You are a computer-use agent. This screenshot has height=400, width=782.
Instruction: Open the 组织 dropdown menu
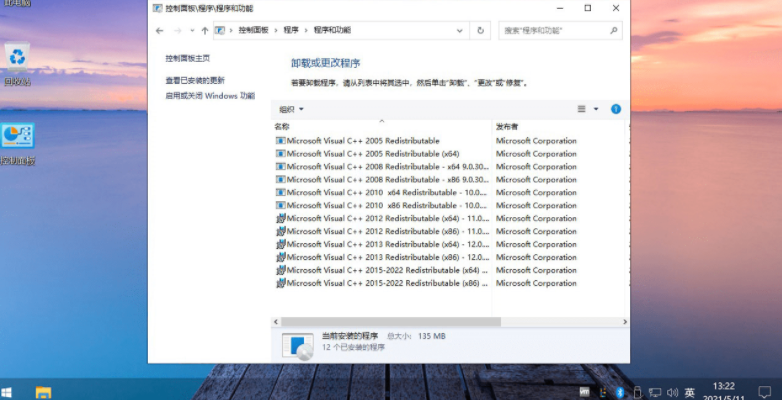click(x=291, y=109)
